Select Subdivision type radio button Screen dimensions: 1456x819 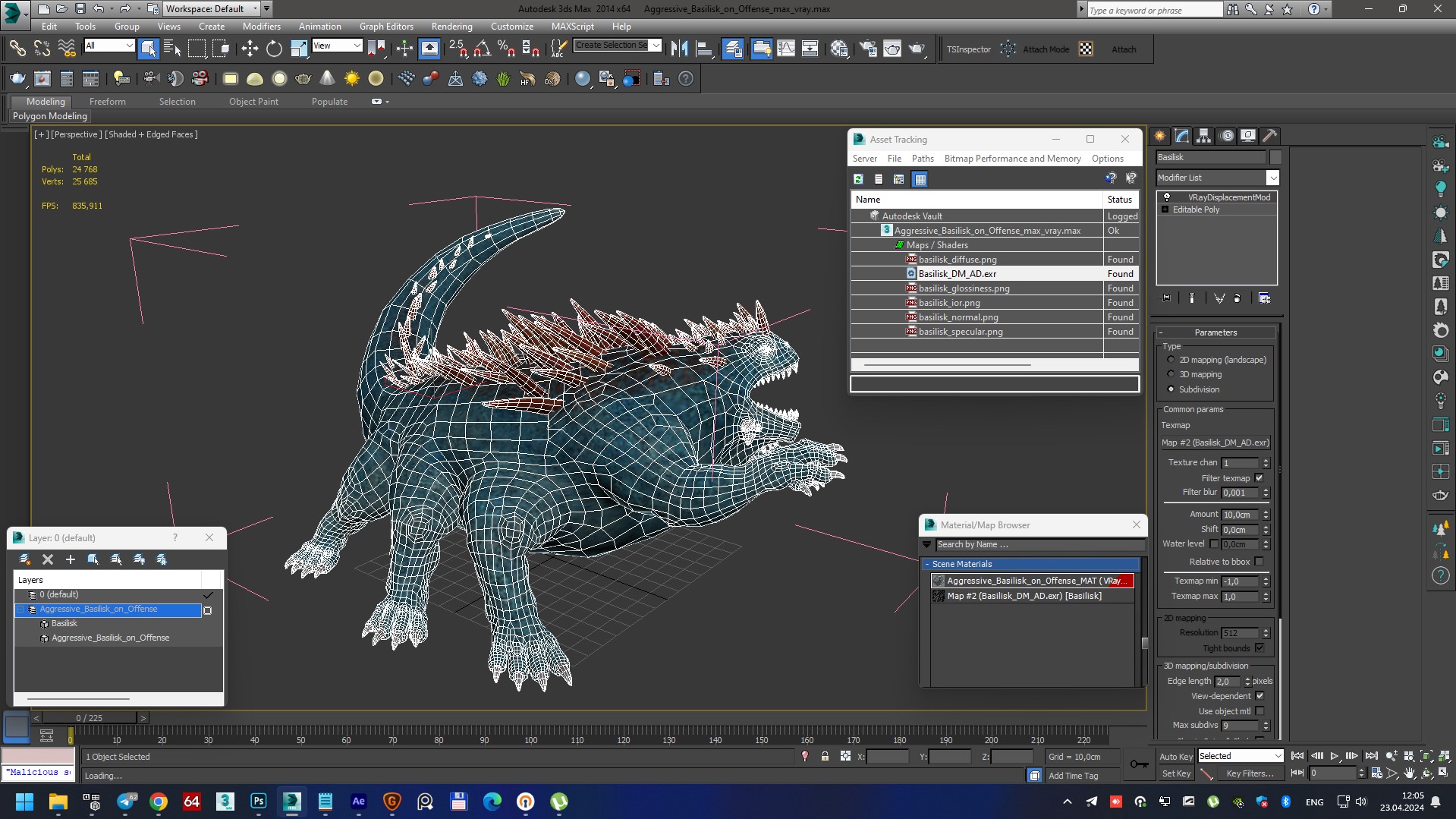1171,389
